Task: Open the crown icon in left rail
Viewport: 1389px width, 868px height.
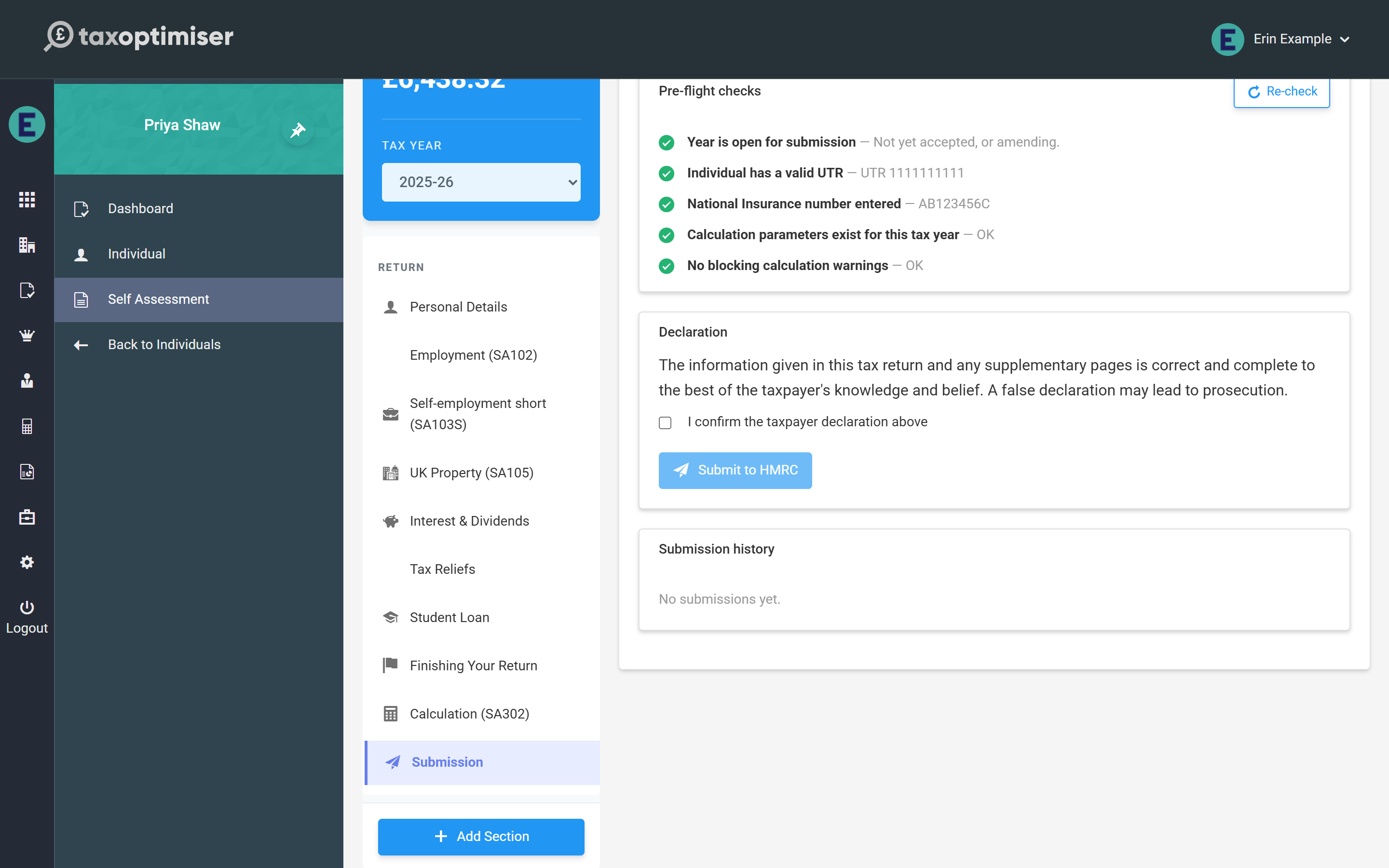Action: click(x=27, y=335)
